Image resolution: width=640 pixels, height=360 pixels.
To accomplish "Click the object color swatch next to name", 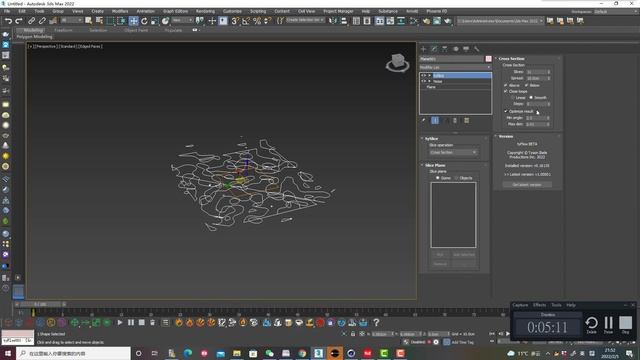I will click(x=488, y=59).
